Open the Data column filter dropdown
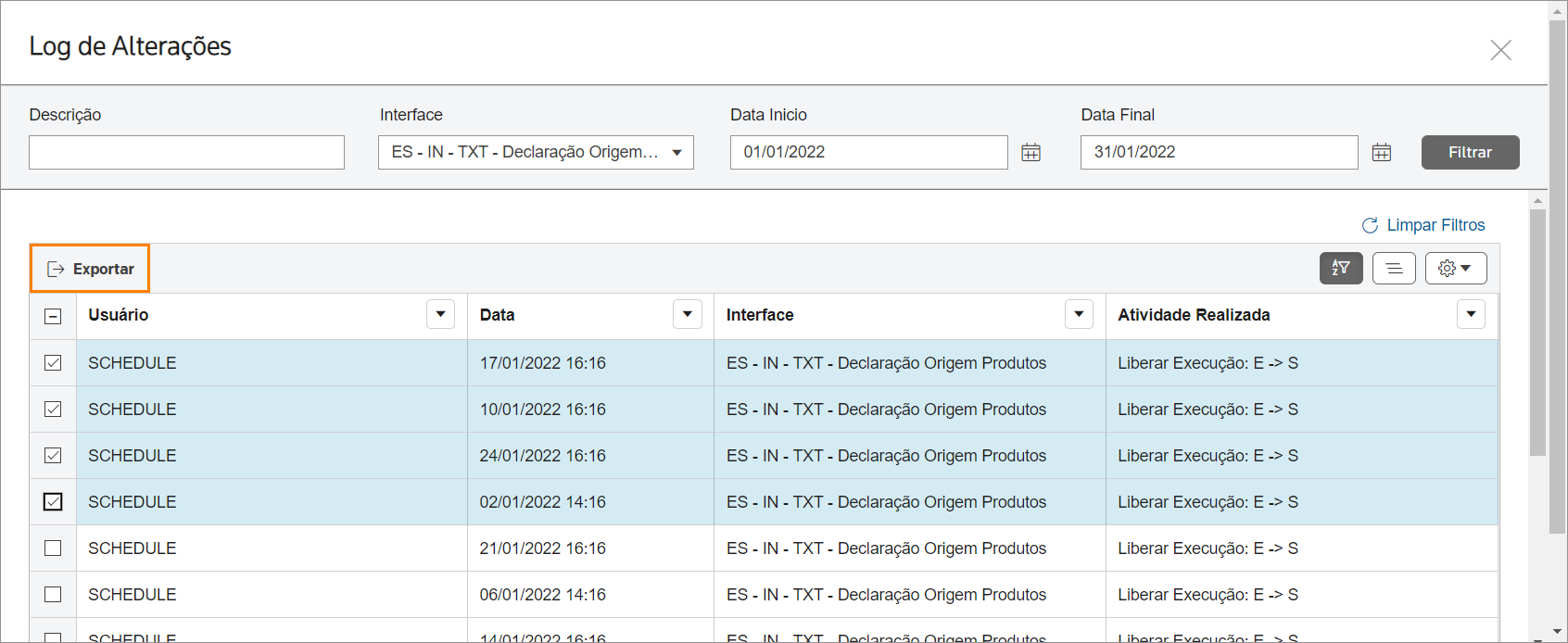Screen dimensions: 1568x643 pos(687,314)
